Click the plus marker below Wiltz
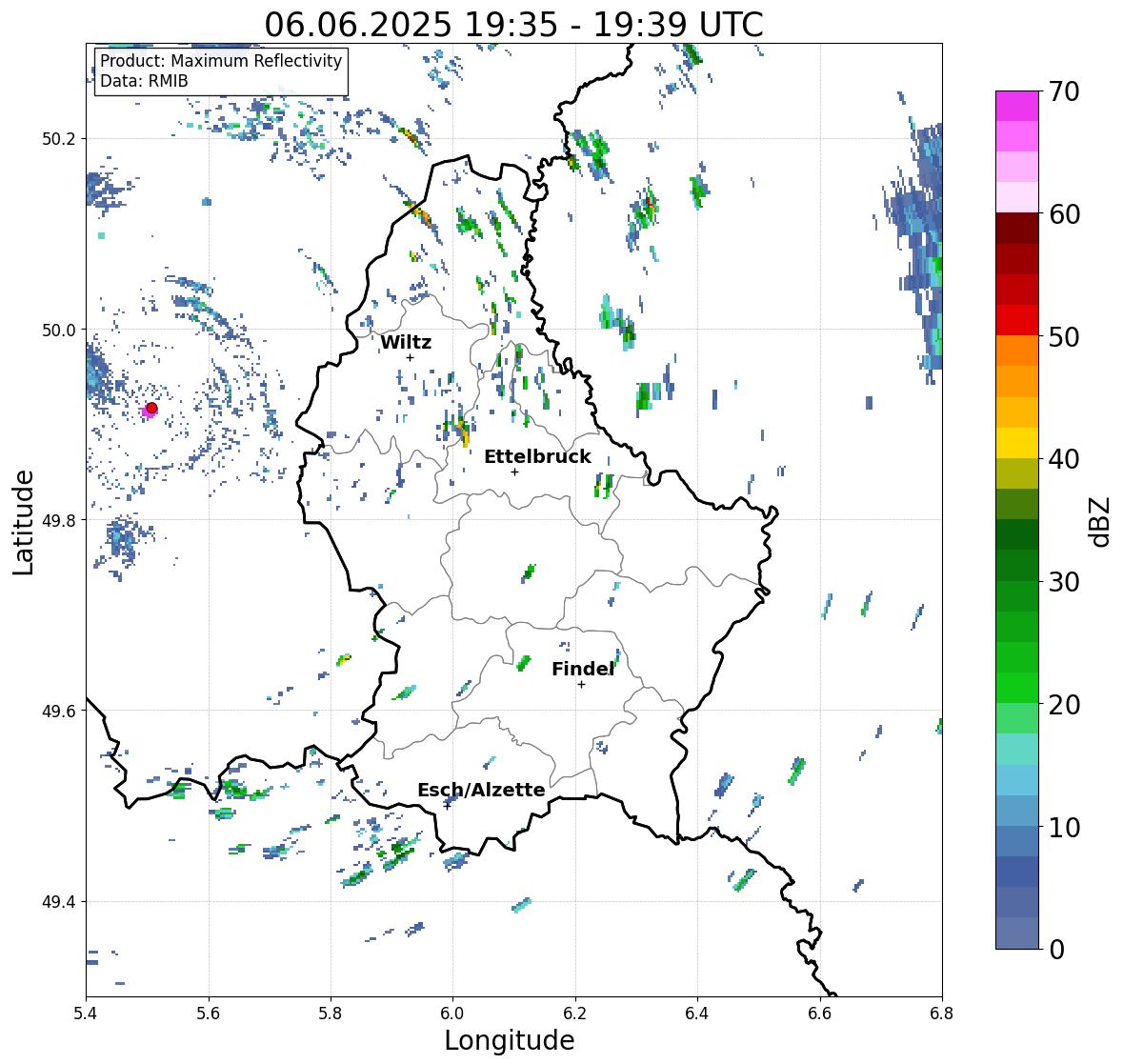This screenshot has width=1123, height=1064. click(410, 357)
